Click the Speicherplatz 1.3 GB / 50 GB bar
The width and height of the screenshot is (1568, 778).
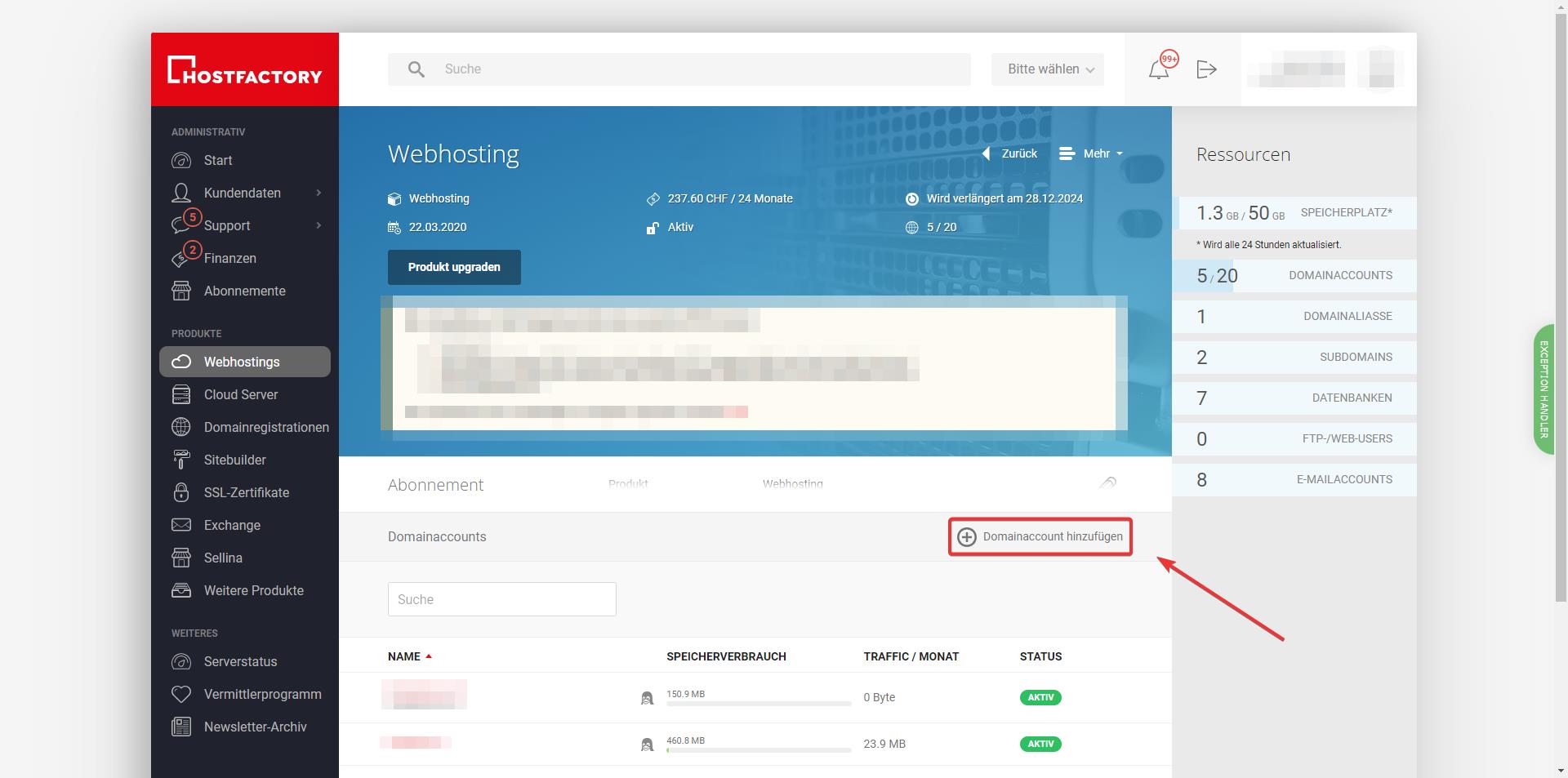click(1294, 213)
